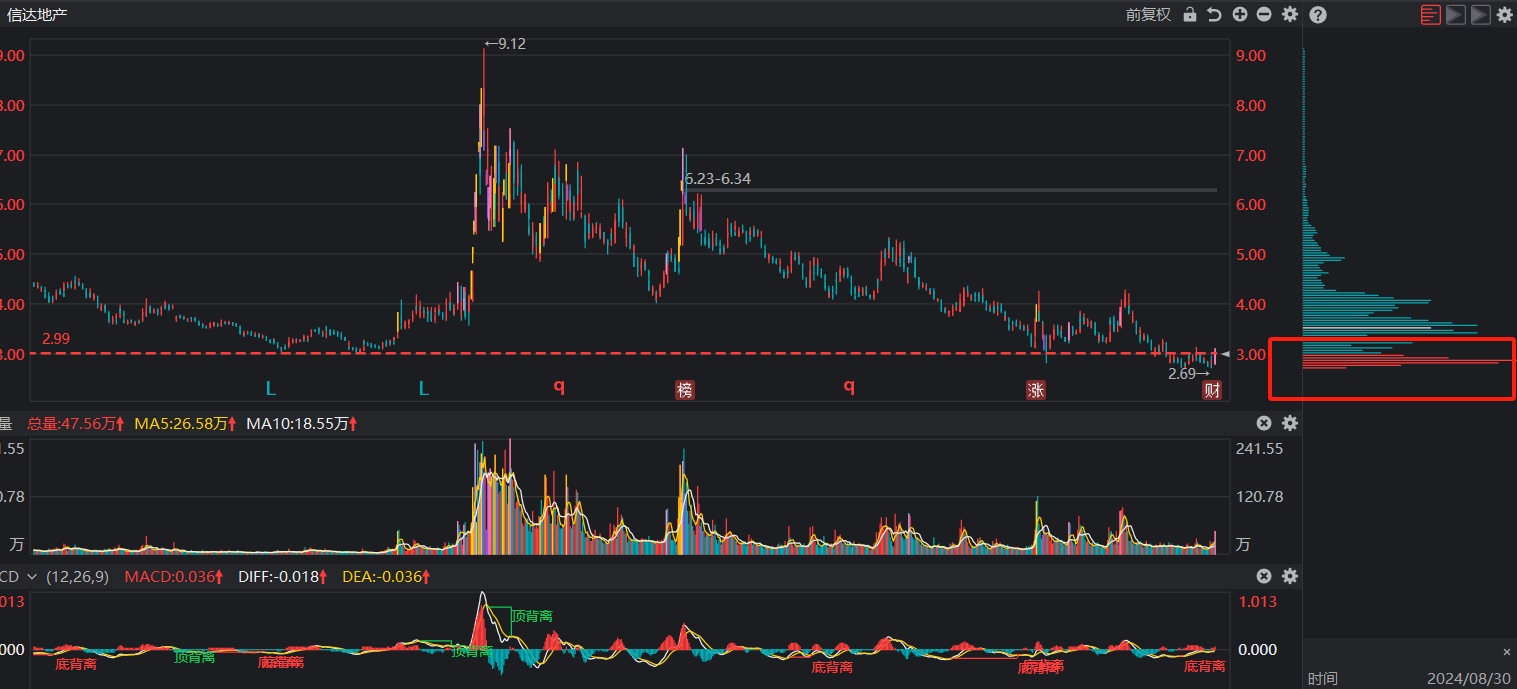
Task: Open help with the question mark icon
Action: point(1318,14)
